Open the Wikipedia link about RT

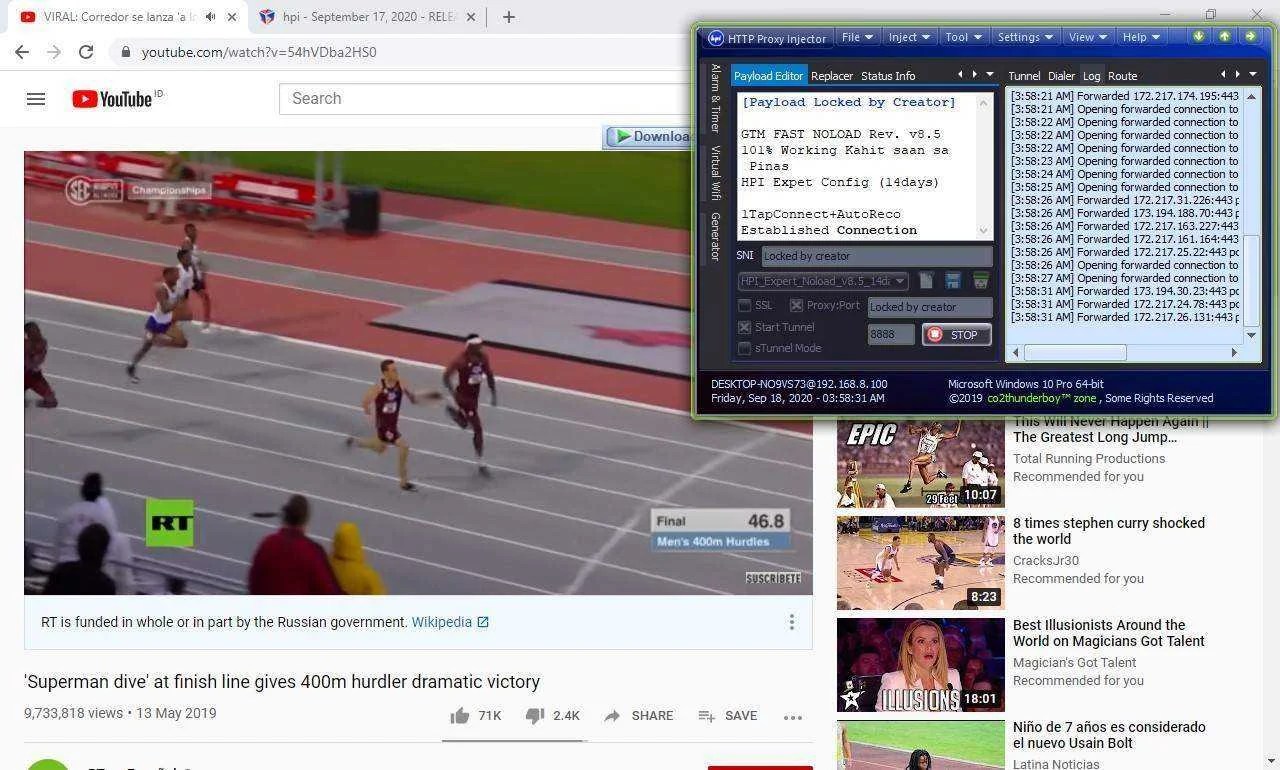pos(450,622)
